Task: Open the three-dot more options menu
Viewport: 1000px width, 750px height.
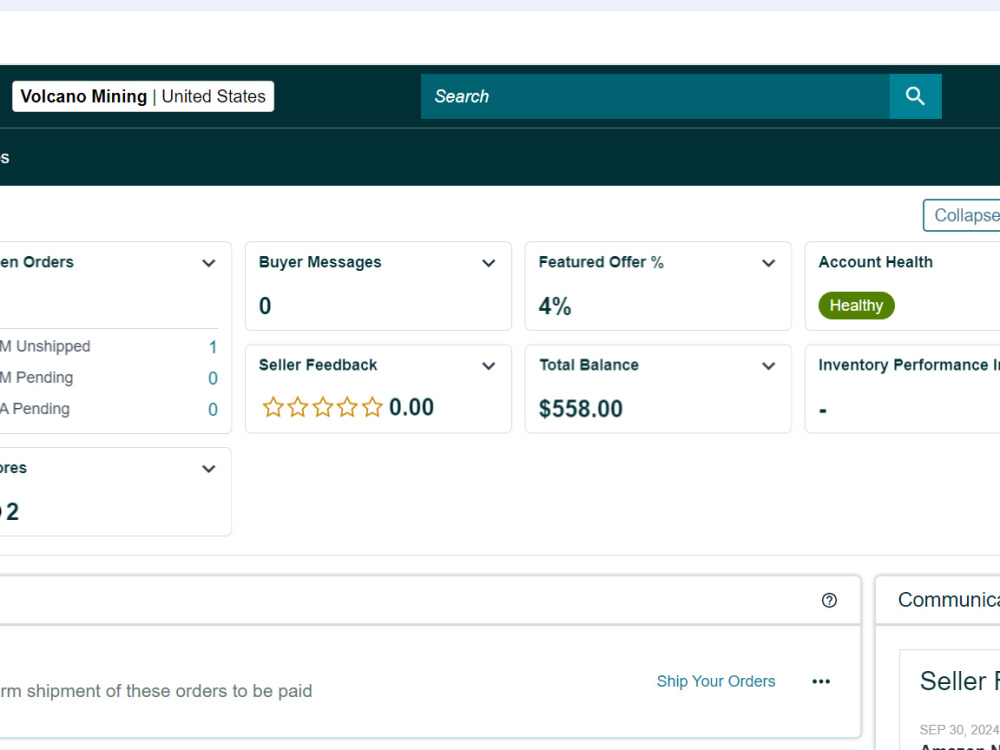Action: (821, 682)
